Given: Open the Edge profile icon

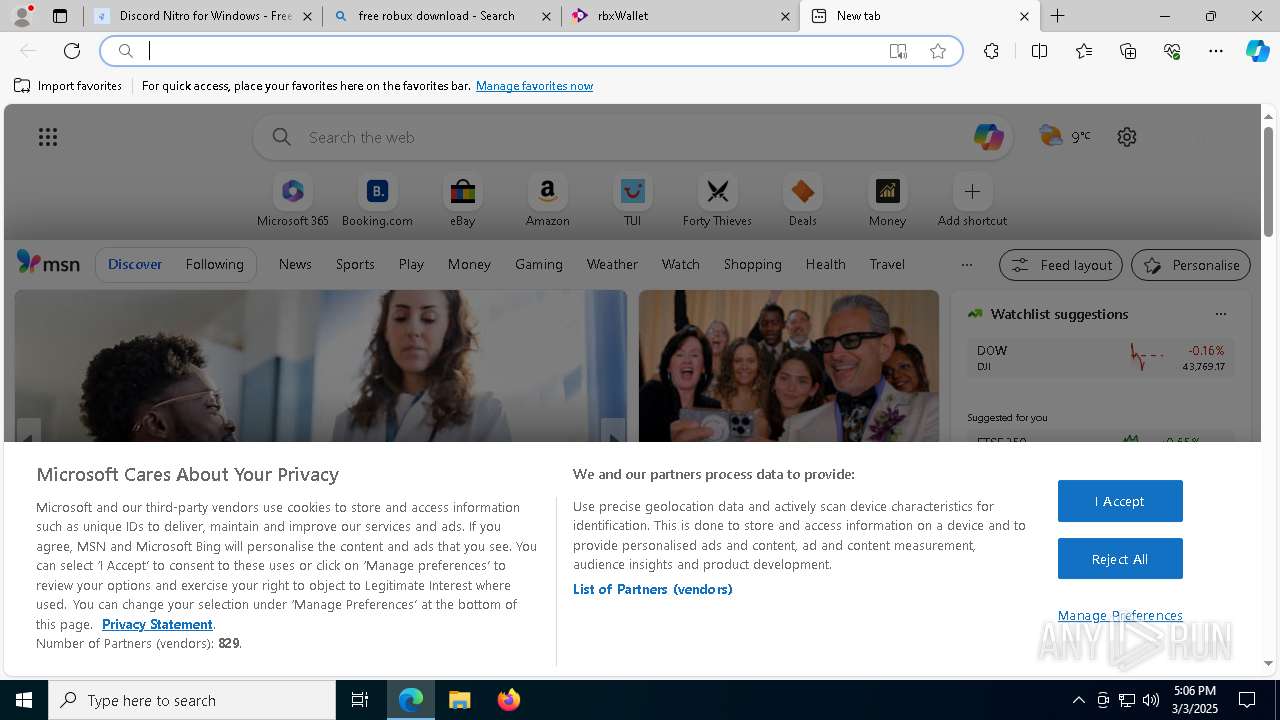Looking at the screenshot, I should click(x=22, y=16).
